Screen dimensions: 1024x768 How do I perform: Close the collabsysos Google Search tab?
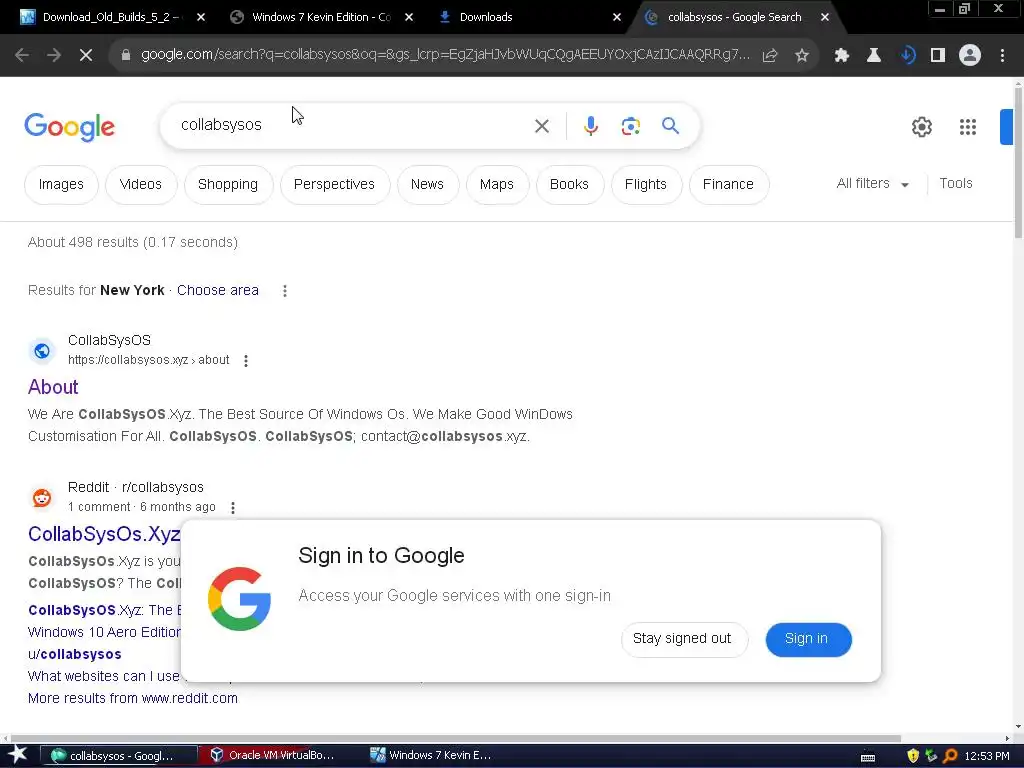[x=825, y=17]
